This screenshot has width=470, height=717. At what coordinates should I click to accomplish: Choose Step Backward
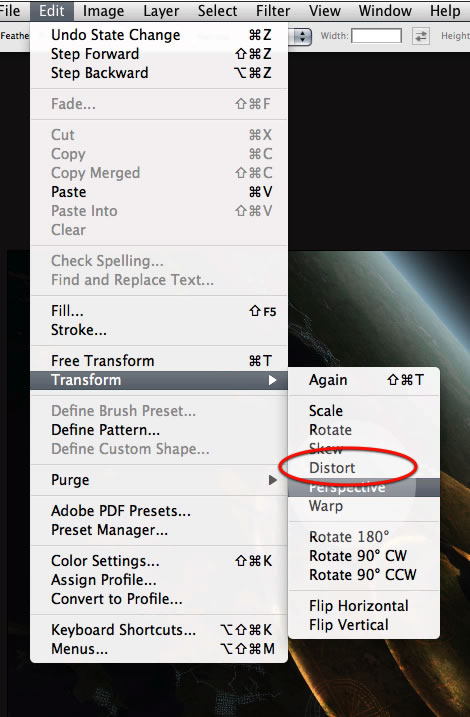159,73
